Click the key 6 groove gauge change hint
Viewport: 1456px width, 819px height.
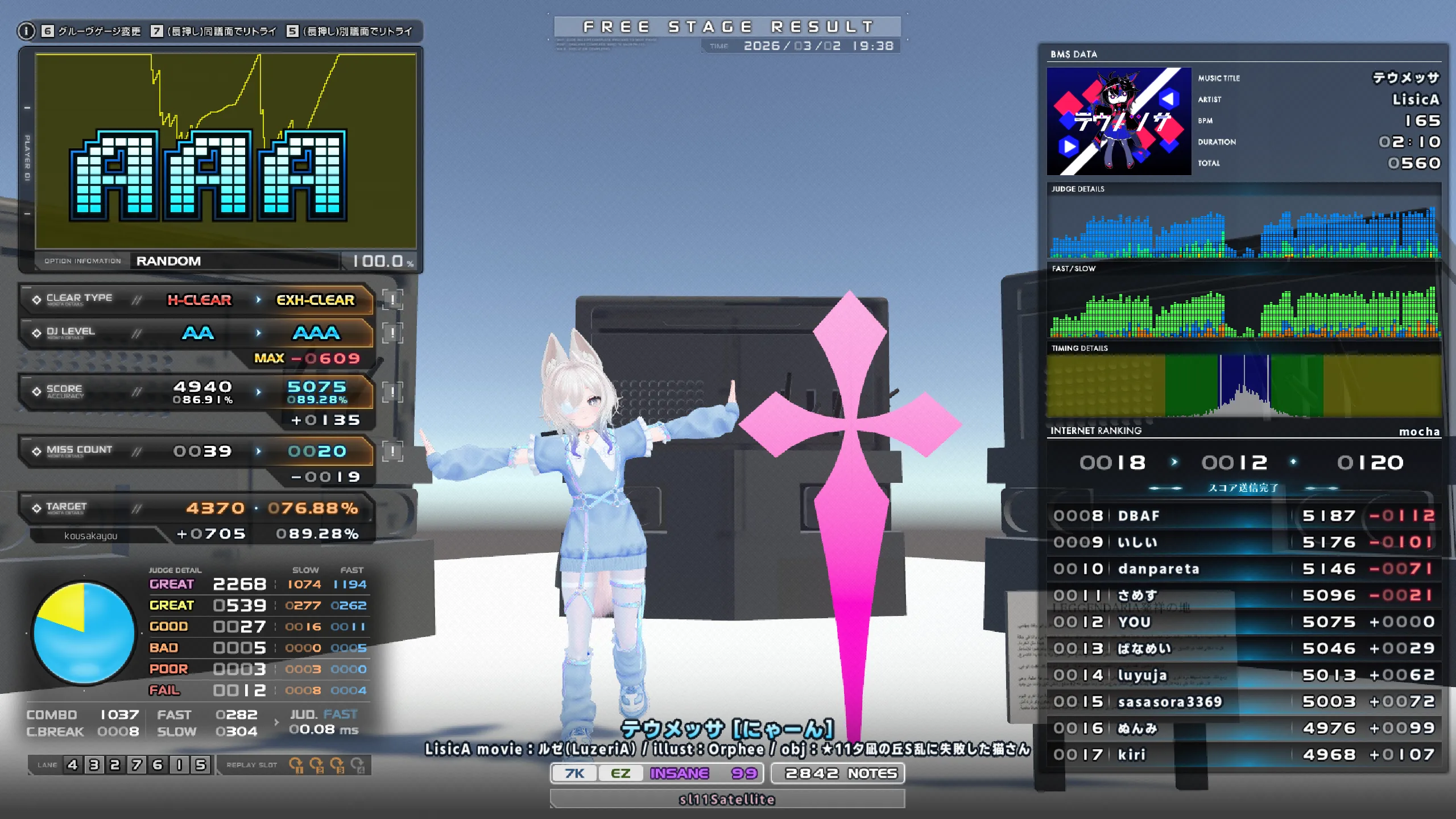click(x=91, y=31)
